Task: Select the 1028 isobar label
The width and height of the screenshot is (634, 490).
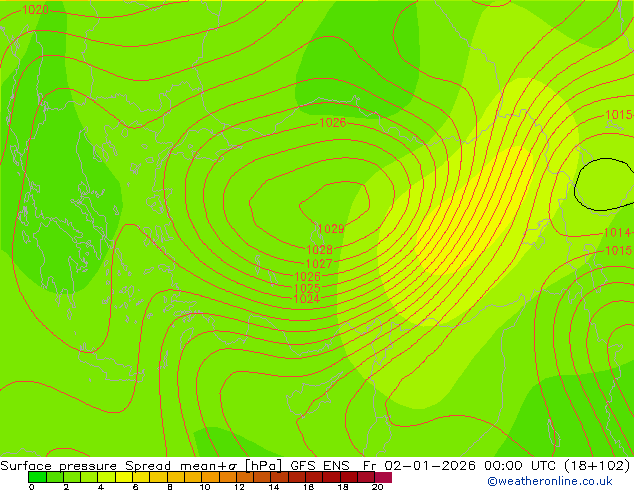Action: tap(319, 249)
